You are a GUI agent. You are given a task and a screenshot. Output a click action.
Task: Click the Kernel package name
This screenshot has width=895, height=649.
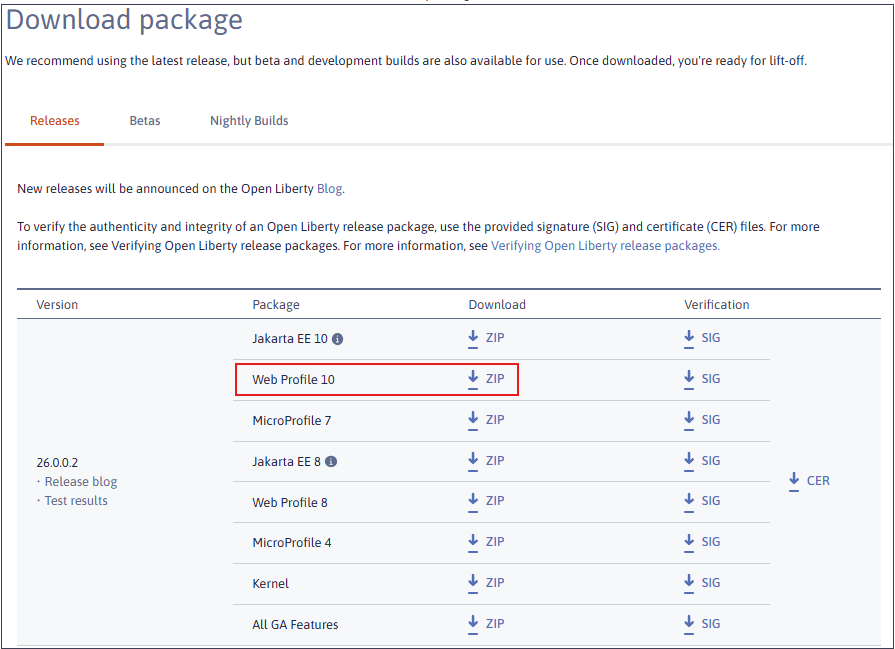pos(271,584)
